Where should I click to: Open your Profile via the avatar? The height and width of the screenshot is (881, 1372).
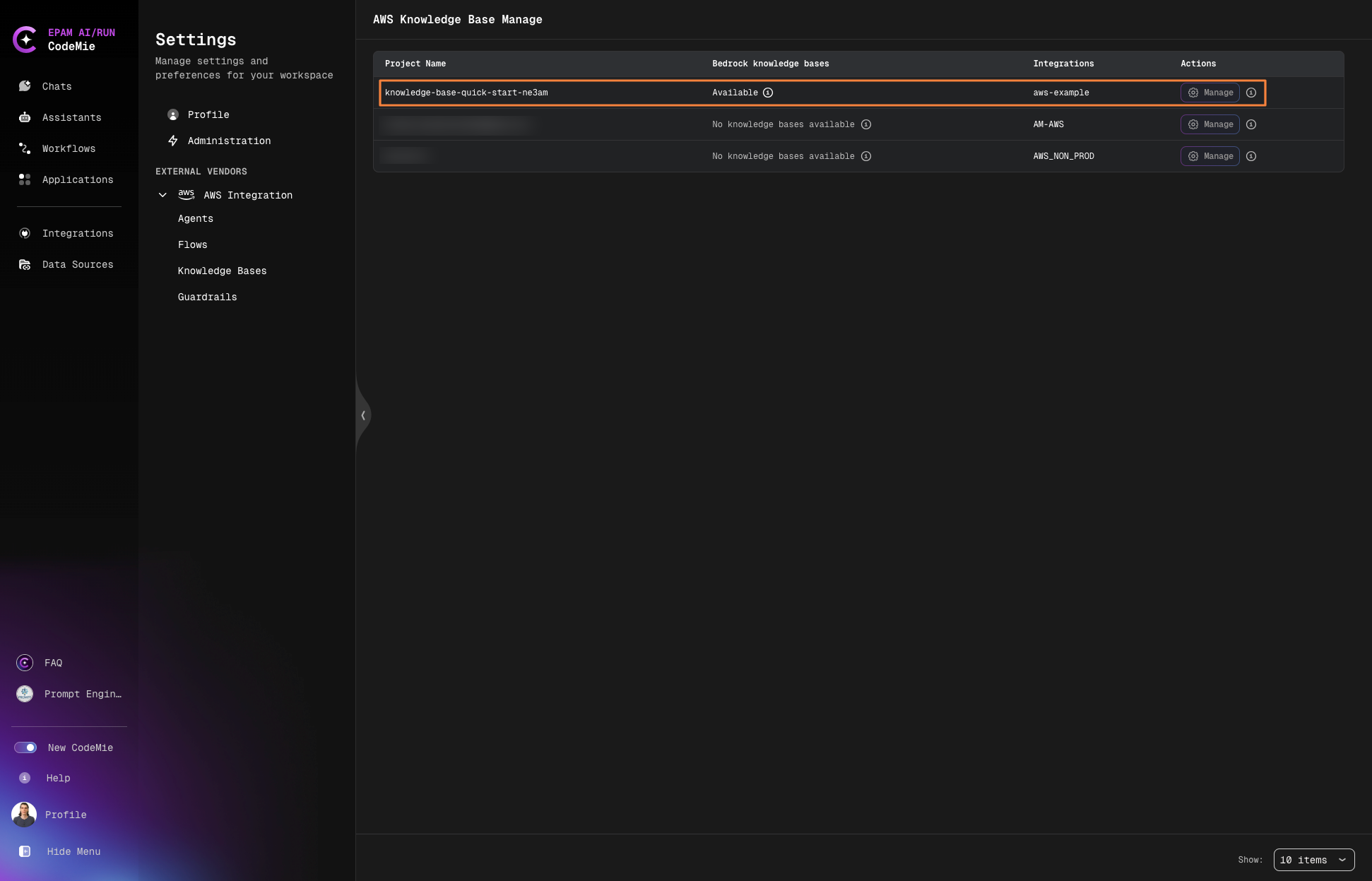[24, 815]
